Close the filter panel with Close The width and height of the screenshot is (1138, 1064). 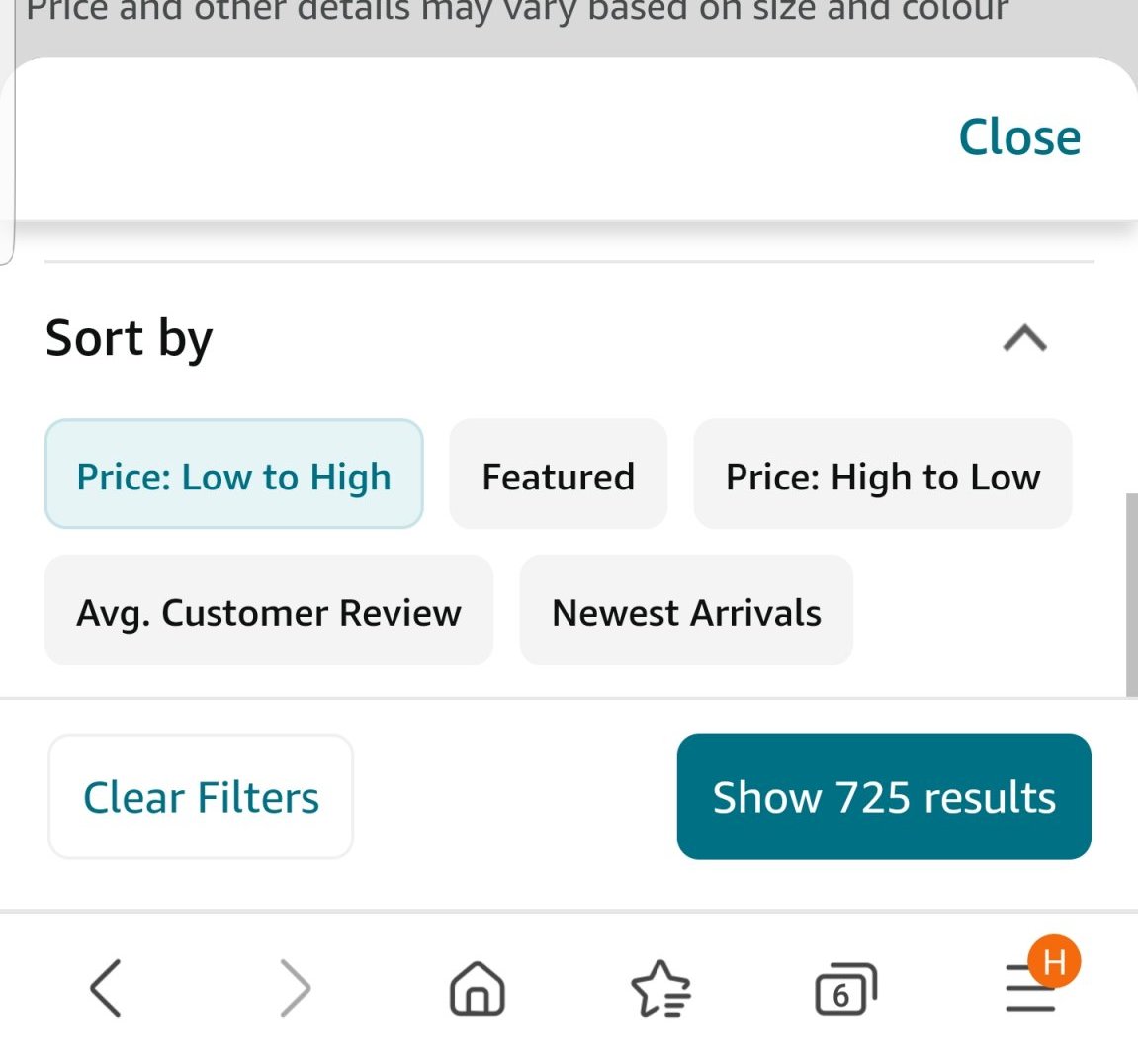pyautogui.click(x=1019, y=137)
